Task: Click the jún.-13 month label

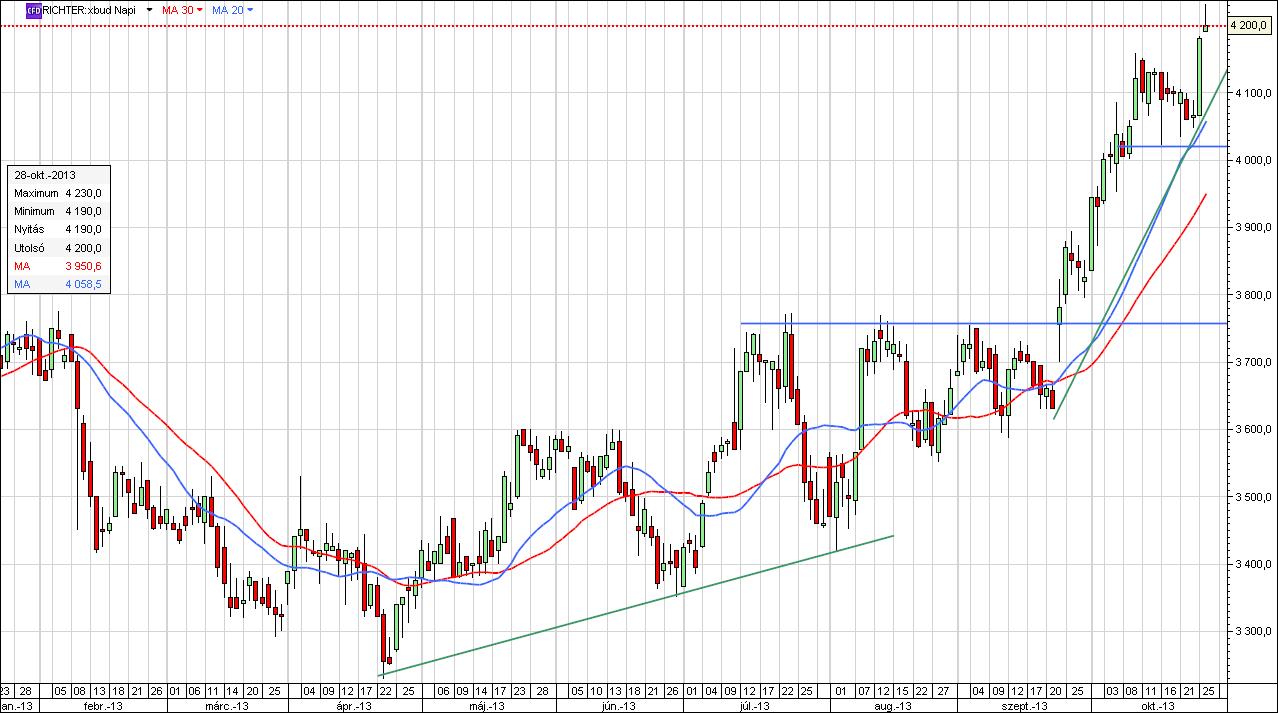Action: 620,705
